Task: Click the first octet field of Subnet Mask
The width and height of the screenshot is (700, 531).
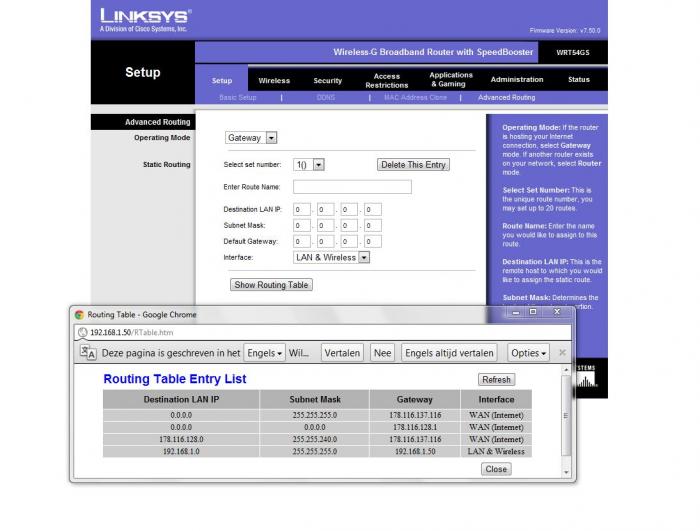Action: (x=302, y=226)
